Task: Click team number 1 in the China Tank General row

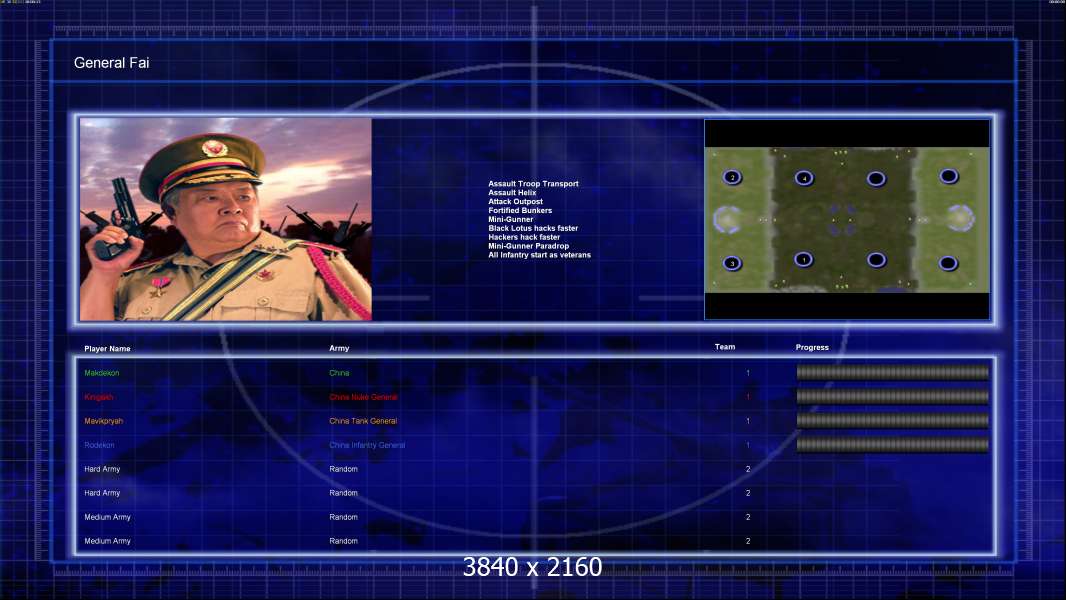Action: click(748, 421)
